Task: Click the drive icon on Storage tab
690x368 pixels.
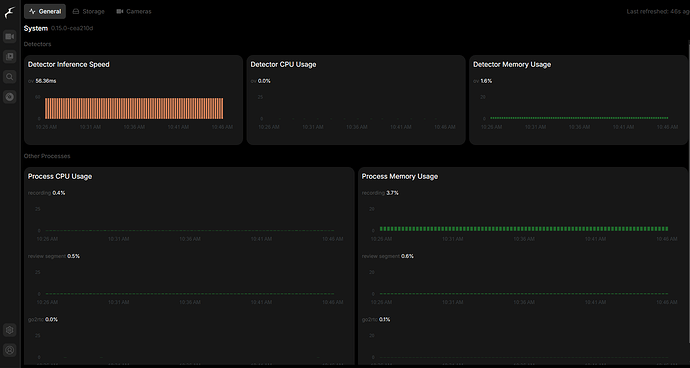Action: click(x=76, y=11)
